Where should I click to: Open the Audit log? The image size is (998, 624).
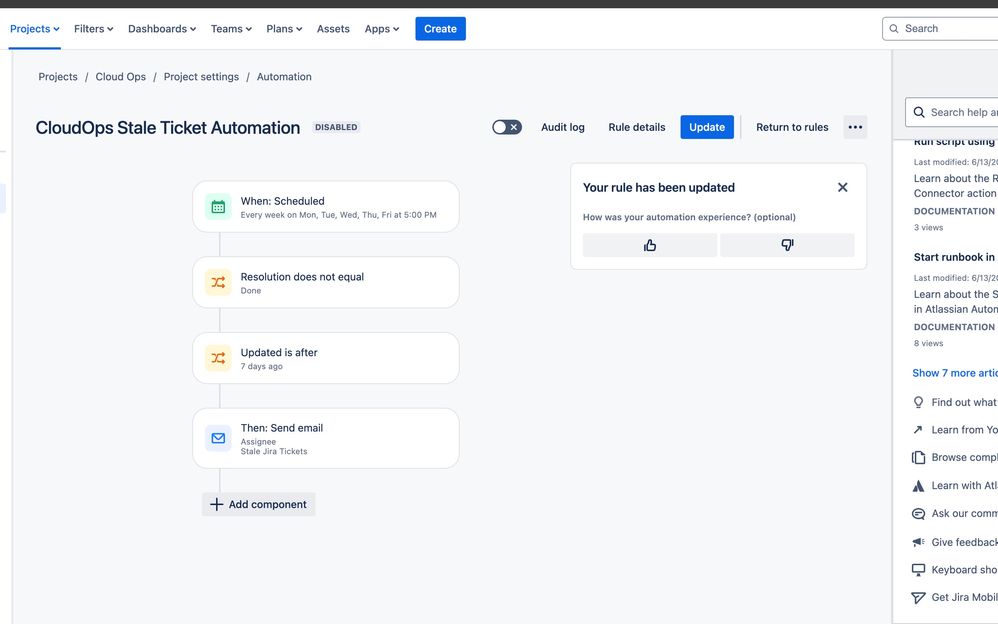pyautogui.click(x=563, y=127)
